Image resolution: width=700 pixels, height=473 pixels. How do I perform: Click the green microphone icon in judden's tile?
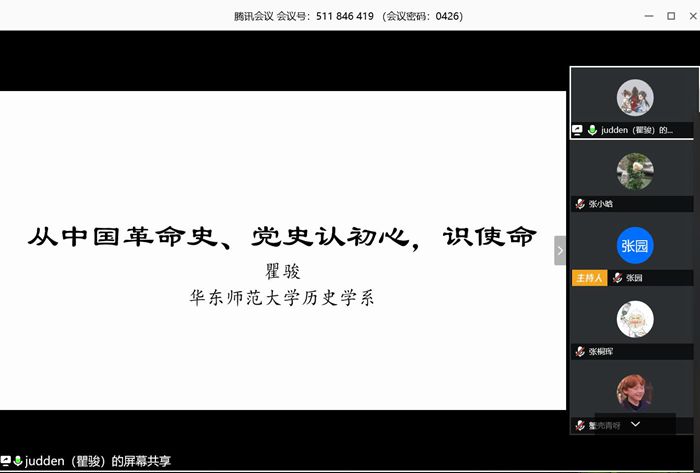click(592, 130)
